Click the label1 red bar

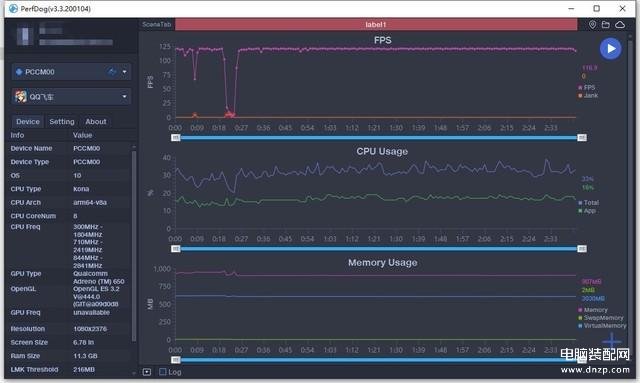[x=376, y=24]
